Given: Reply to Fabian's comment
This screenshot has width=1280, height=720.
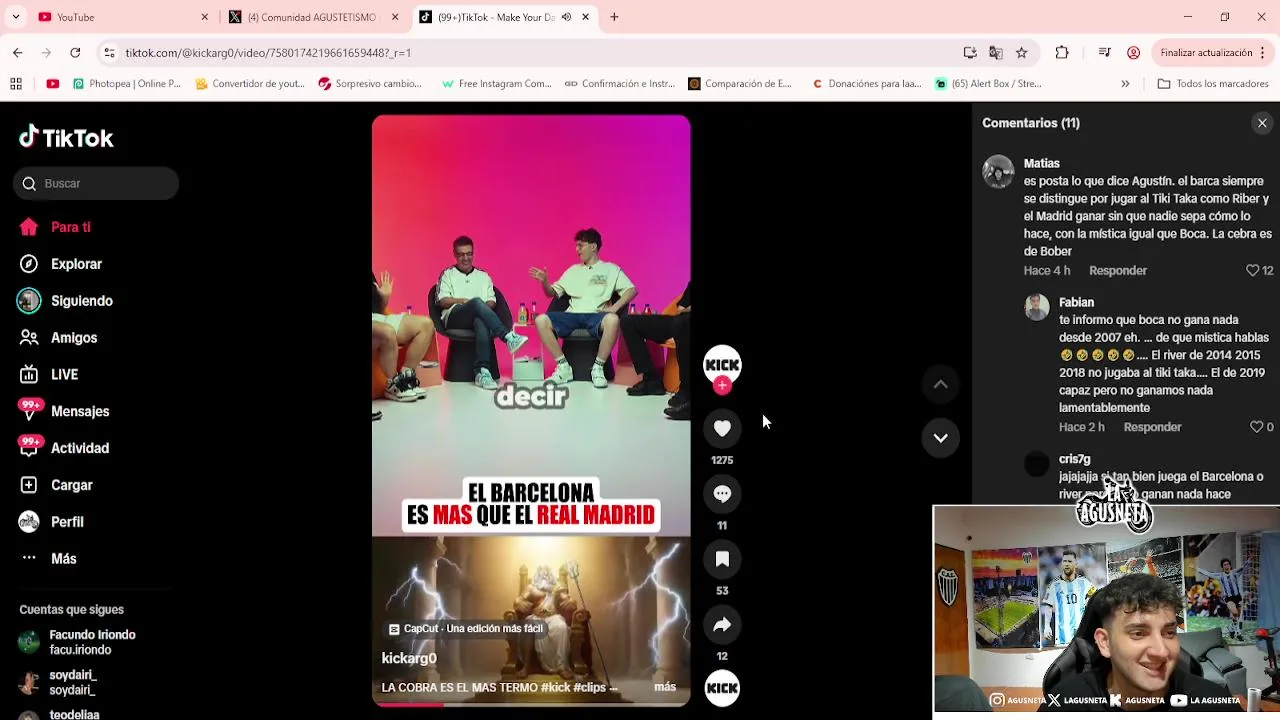Looking at the screenshot, I should (1152, 427).
